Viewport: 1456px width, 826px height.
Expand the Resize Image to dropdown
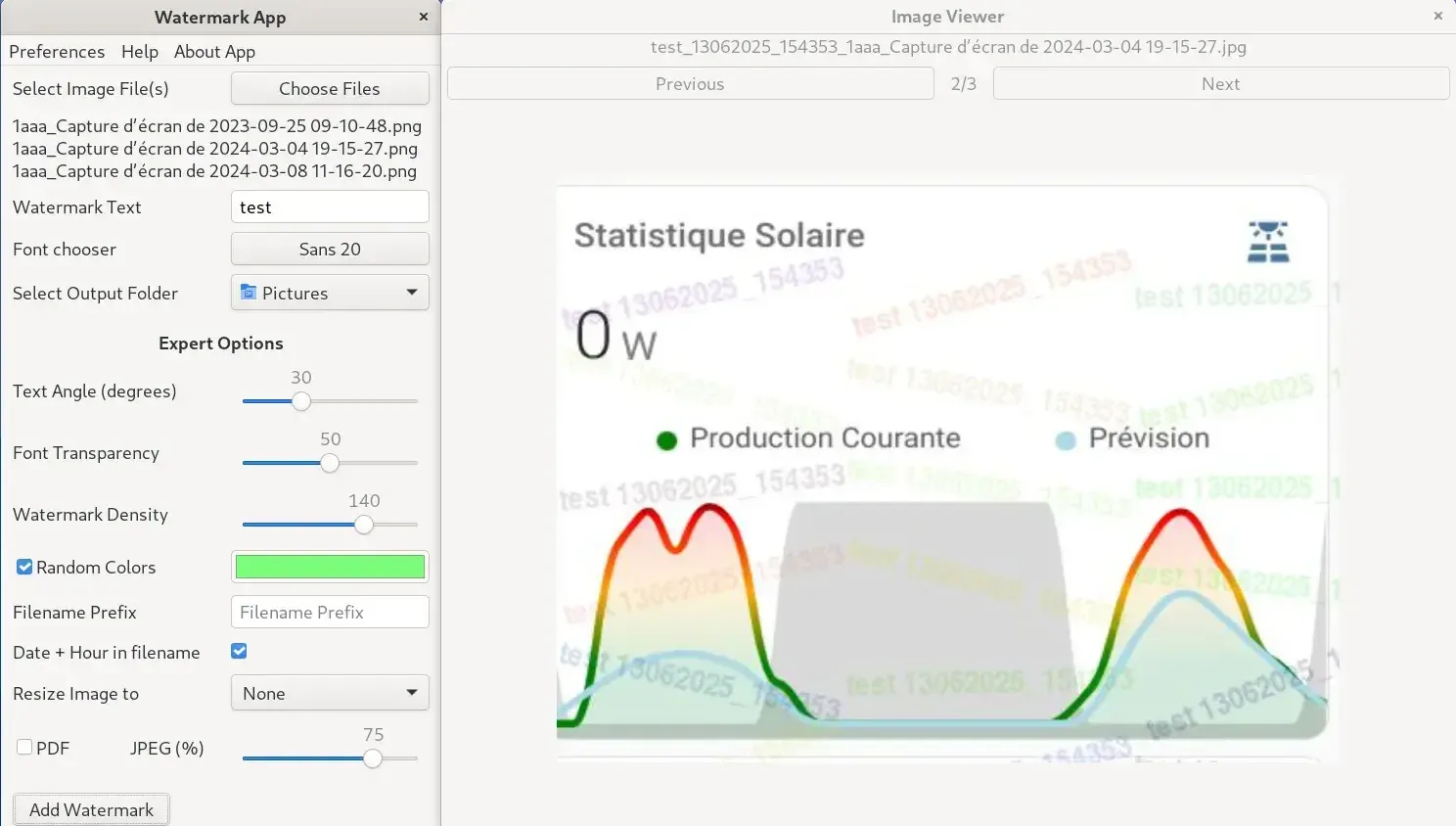point(330,693)
